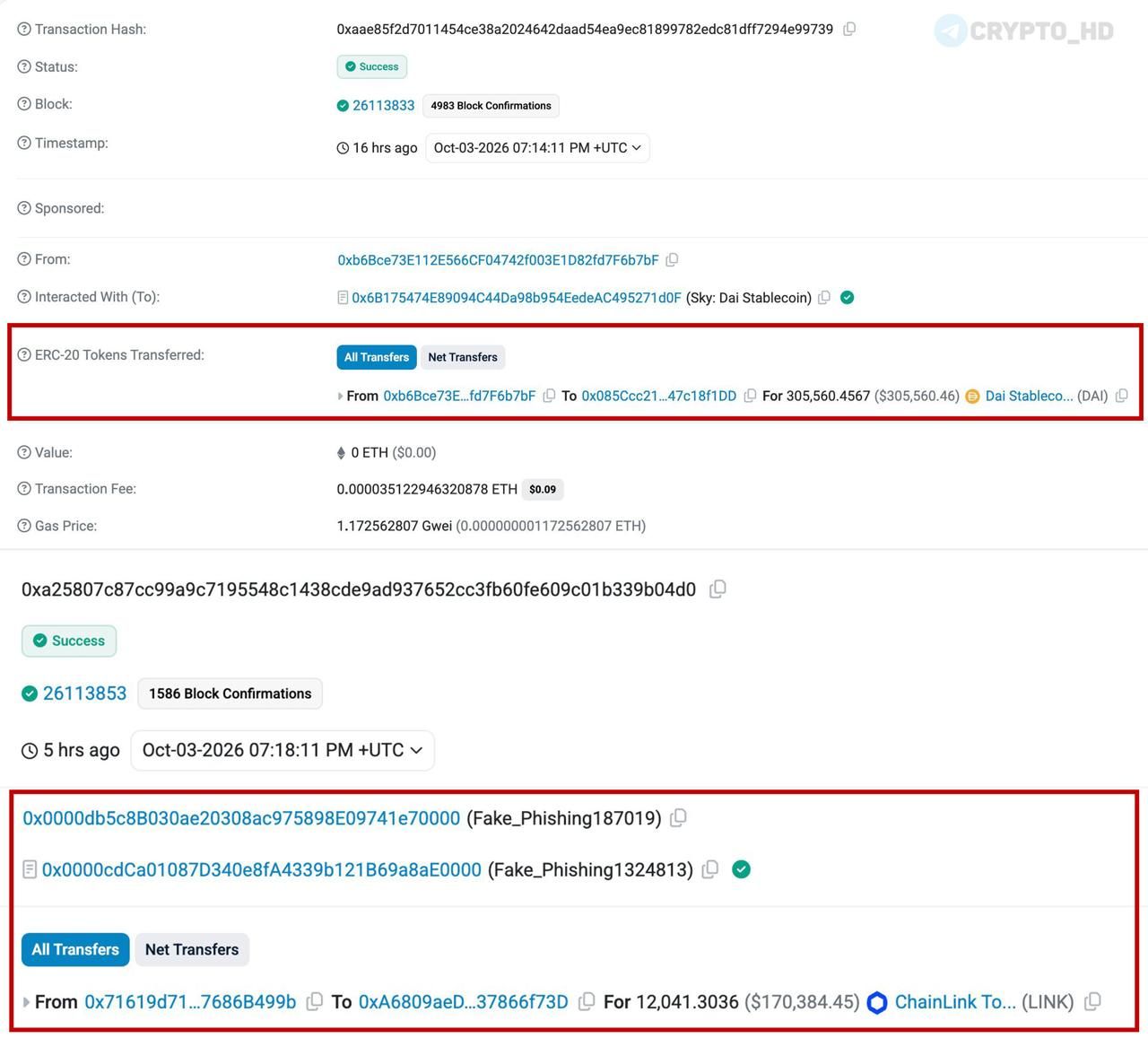
Task: Copy sender address 0xb6Bce73E…fd7F6b7bF in transfers
Action: click(549, 396)
